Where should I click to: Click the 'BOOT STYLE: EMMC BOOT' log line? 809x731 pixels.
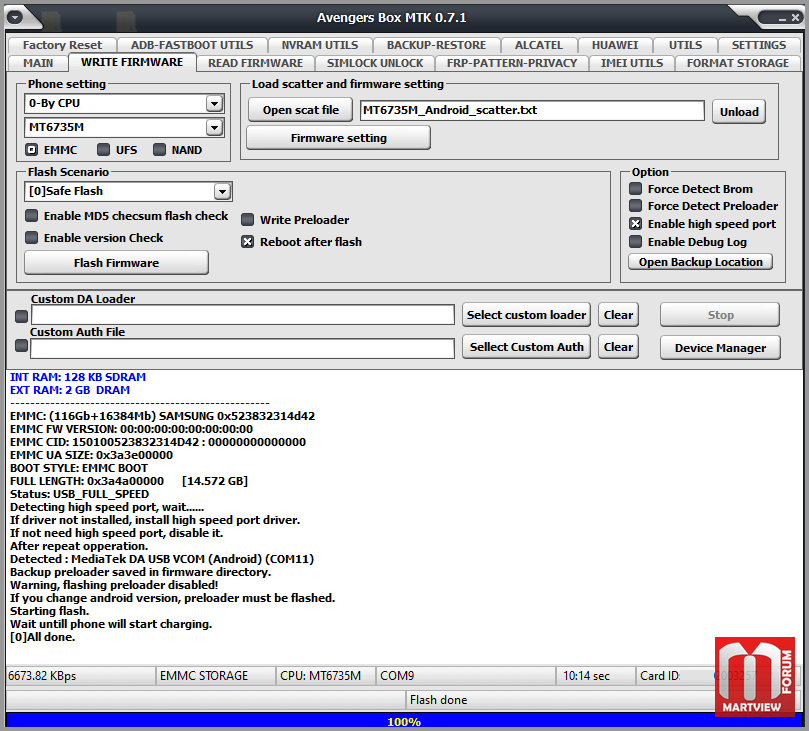click(x=78, y=468)
